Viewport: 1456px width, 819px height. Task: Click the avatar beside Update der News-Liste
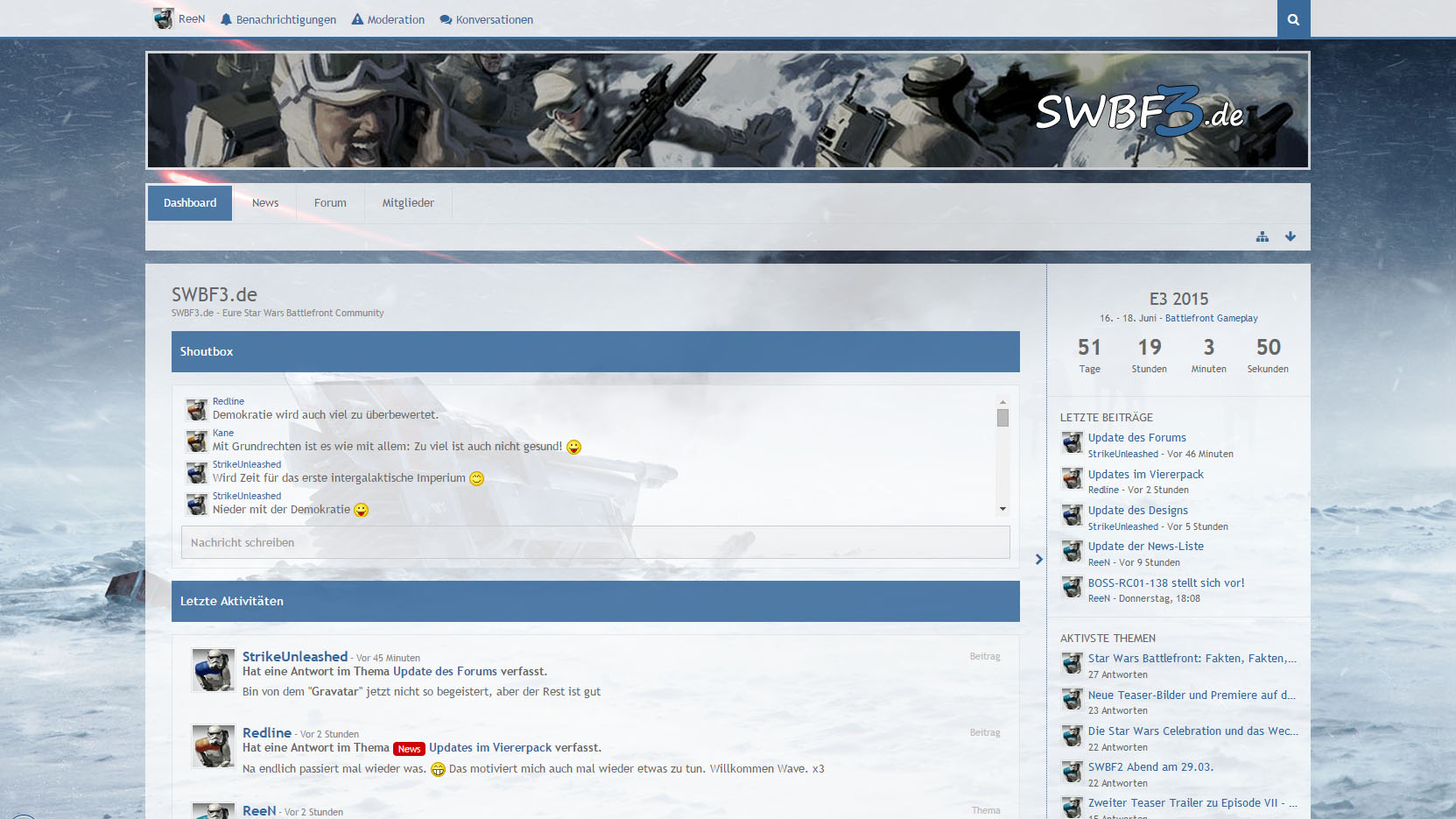pyautogui.click(x=1073, y=551)
